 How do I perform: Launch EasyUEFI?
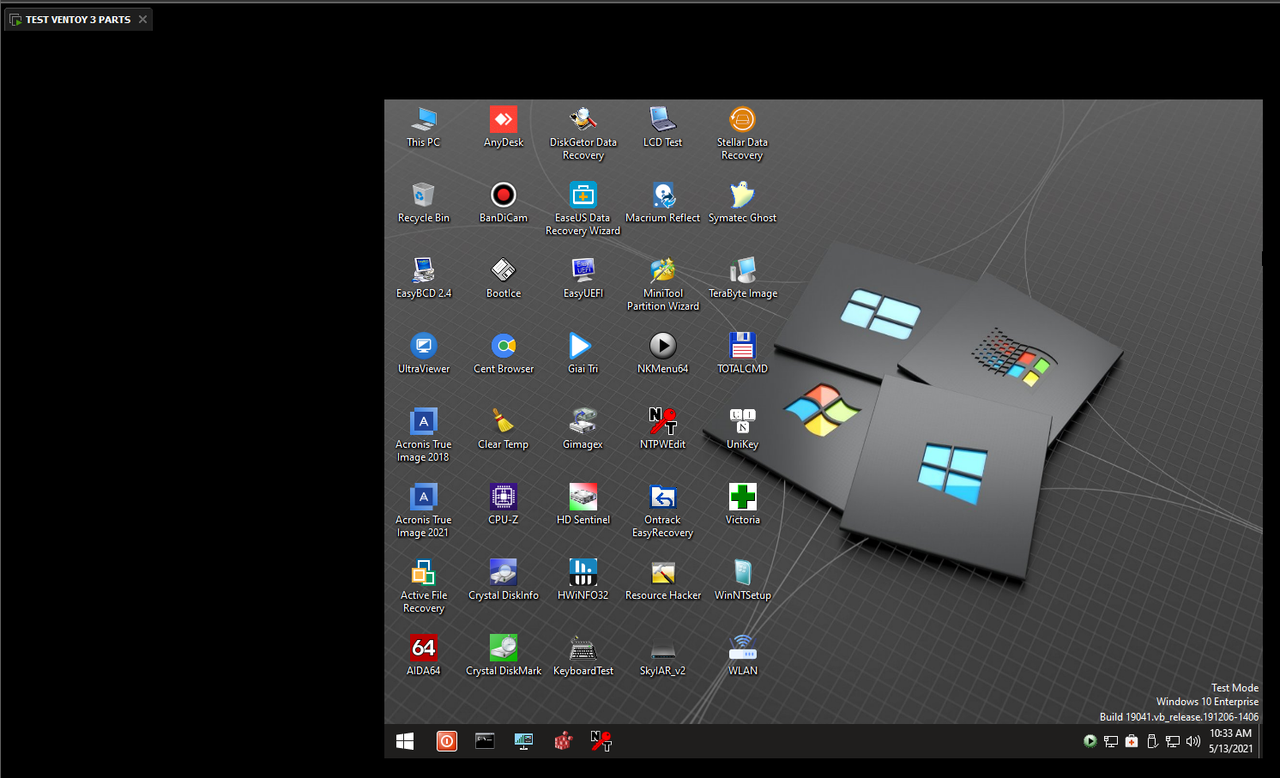coord(583,278)
